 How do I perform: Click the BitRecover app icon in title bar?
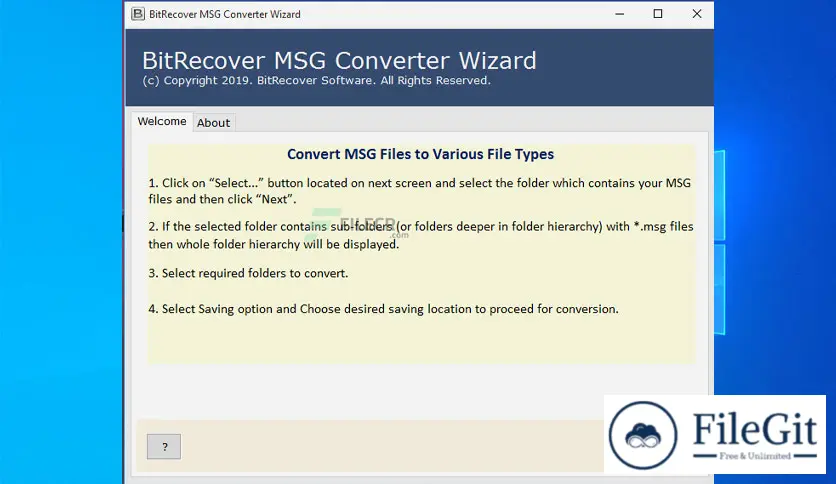[138, 14]
